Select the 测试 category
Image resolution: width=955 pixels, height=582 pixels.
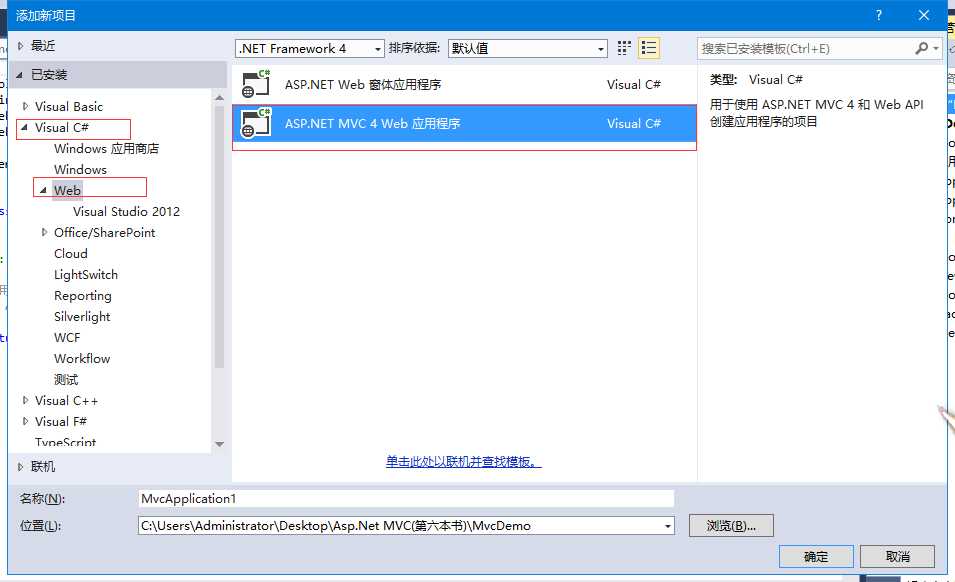click(66, 380)
